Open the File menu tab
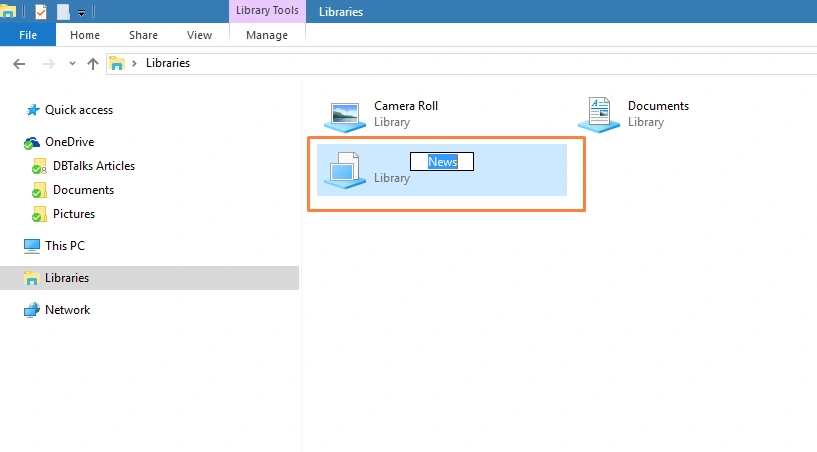The image size is (817, 452). [x=28, y=35]
